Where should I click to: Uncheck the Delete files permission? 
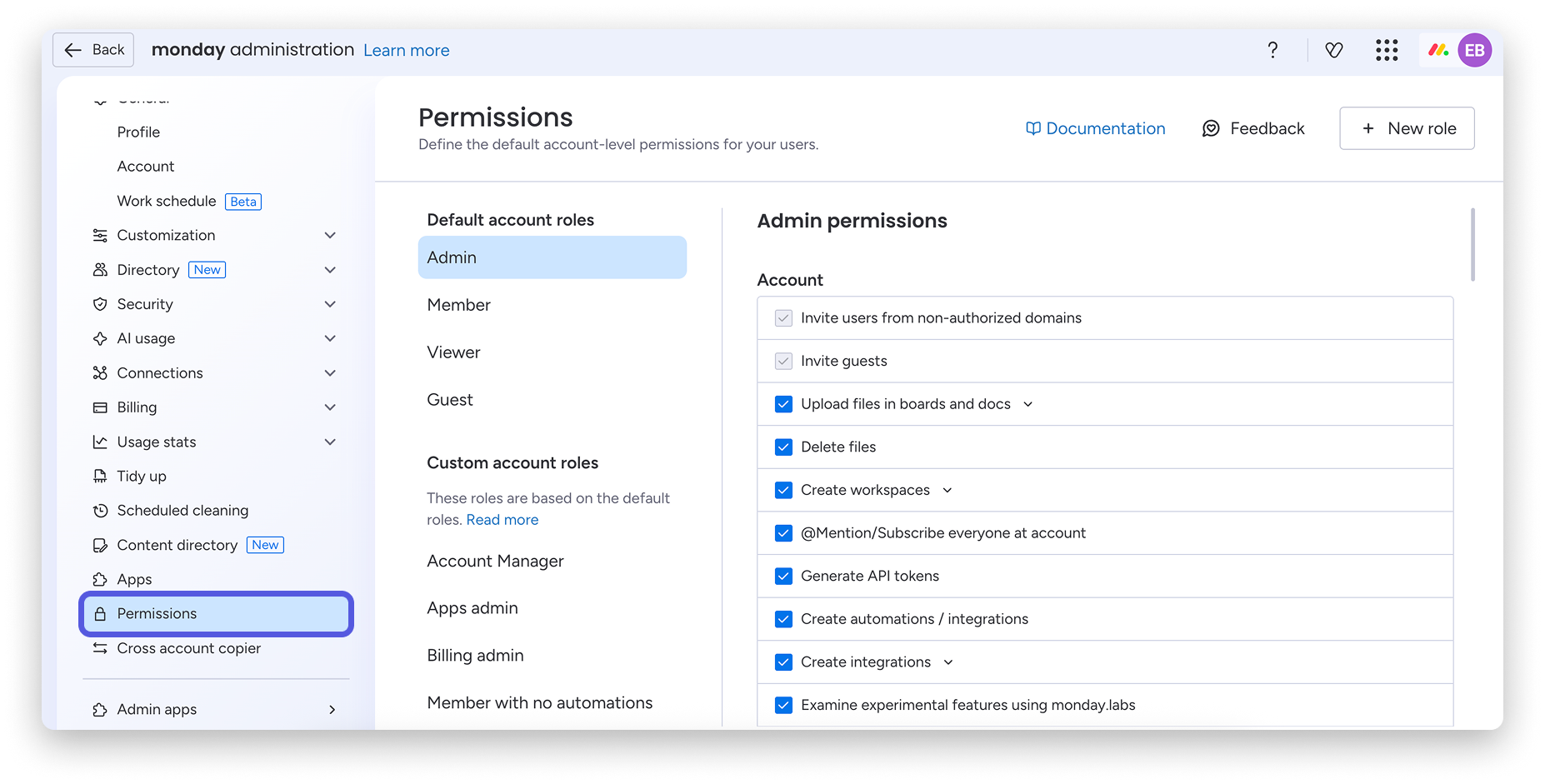click(783, 447)
